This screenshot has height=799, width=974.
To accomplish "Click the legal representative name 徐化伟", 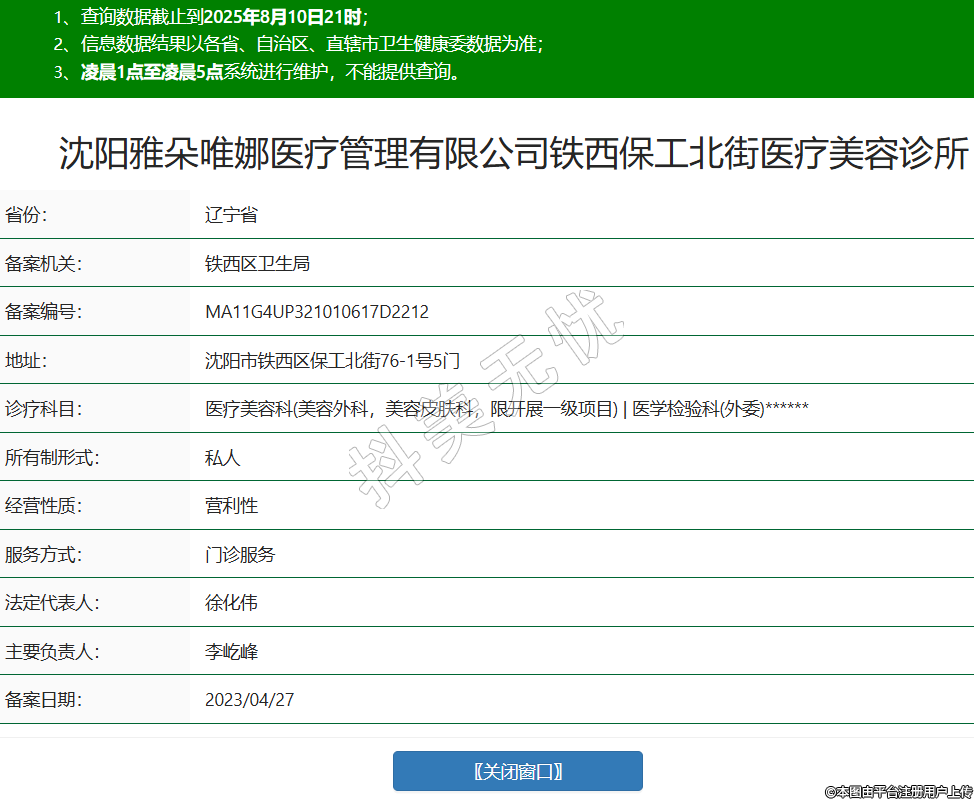I will 231,603.
